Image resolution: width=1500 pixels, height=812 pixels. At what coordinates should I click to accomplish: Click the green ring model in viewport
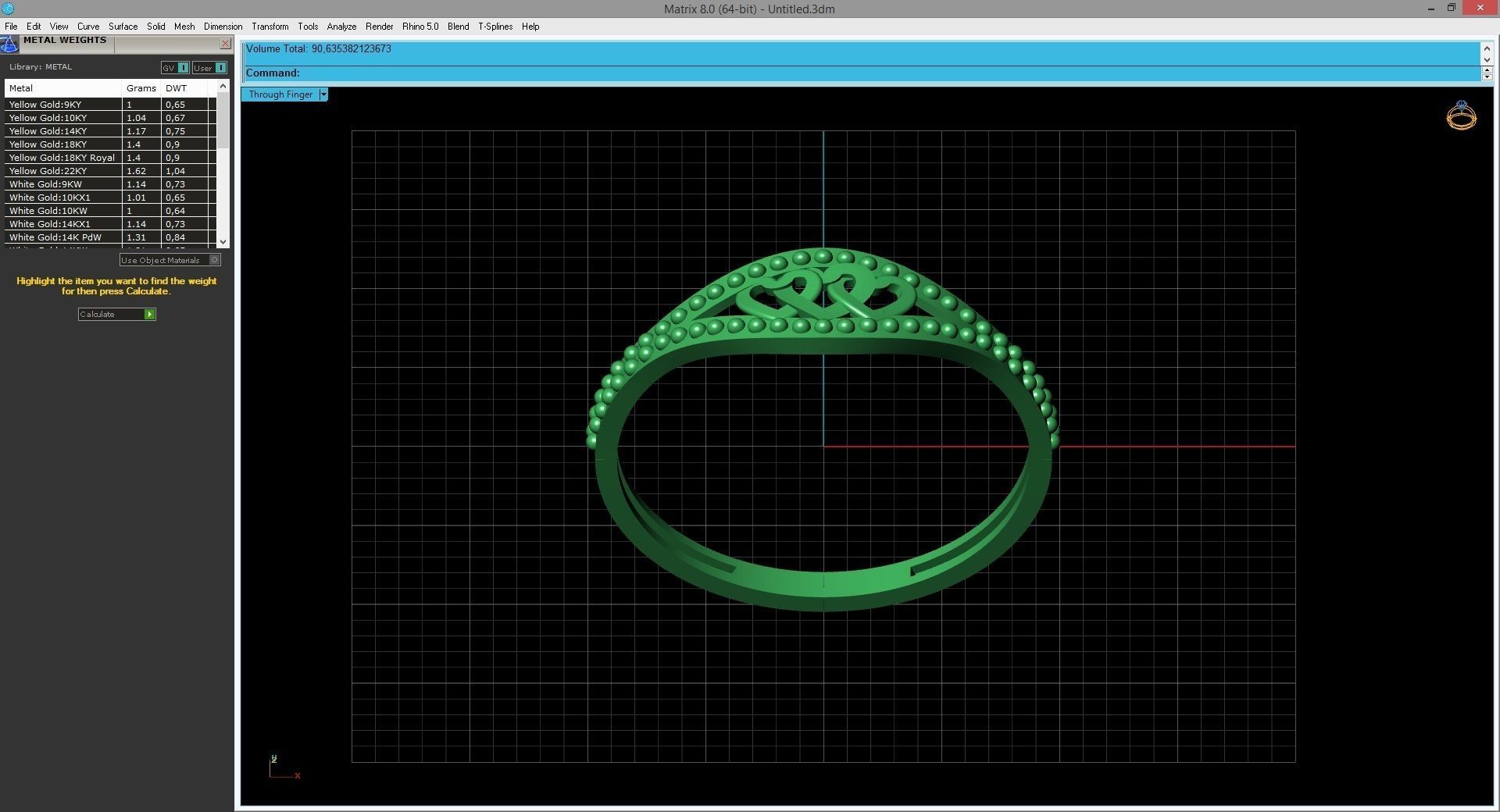[x=823, y=429]
